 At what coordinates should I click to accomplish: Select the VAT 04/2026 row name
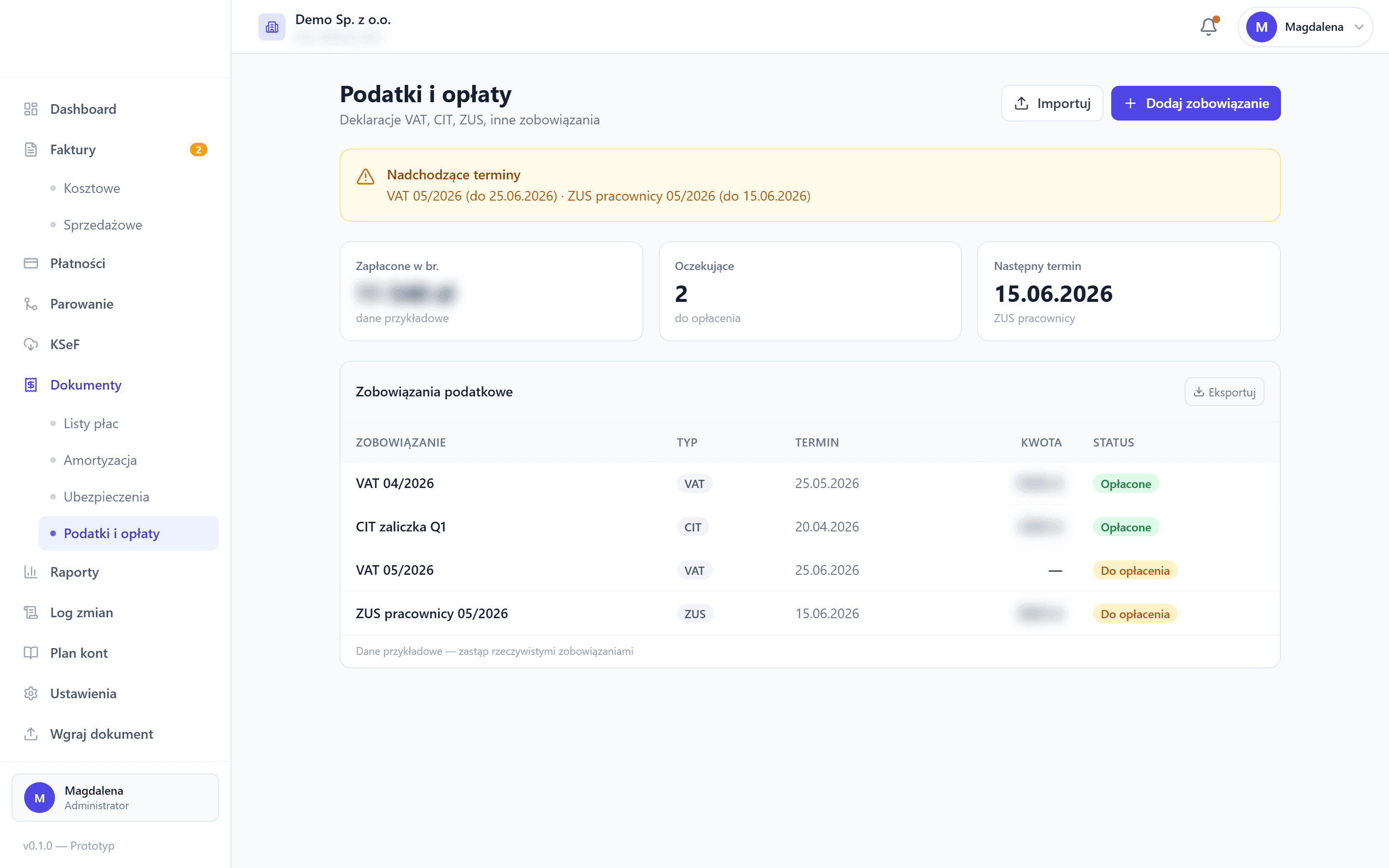pos(395,483)
